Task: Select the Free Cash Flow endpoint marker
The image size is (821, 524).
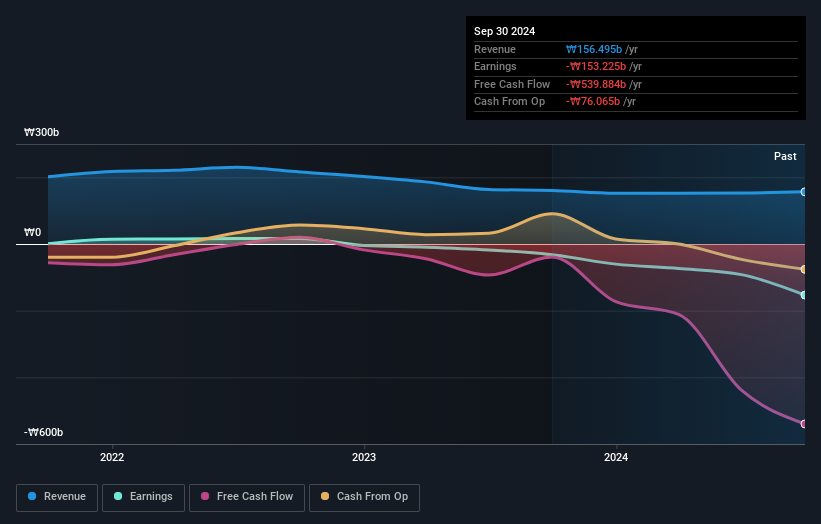Action: point(803,424)
